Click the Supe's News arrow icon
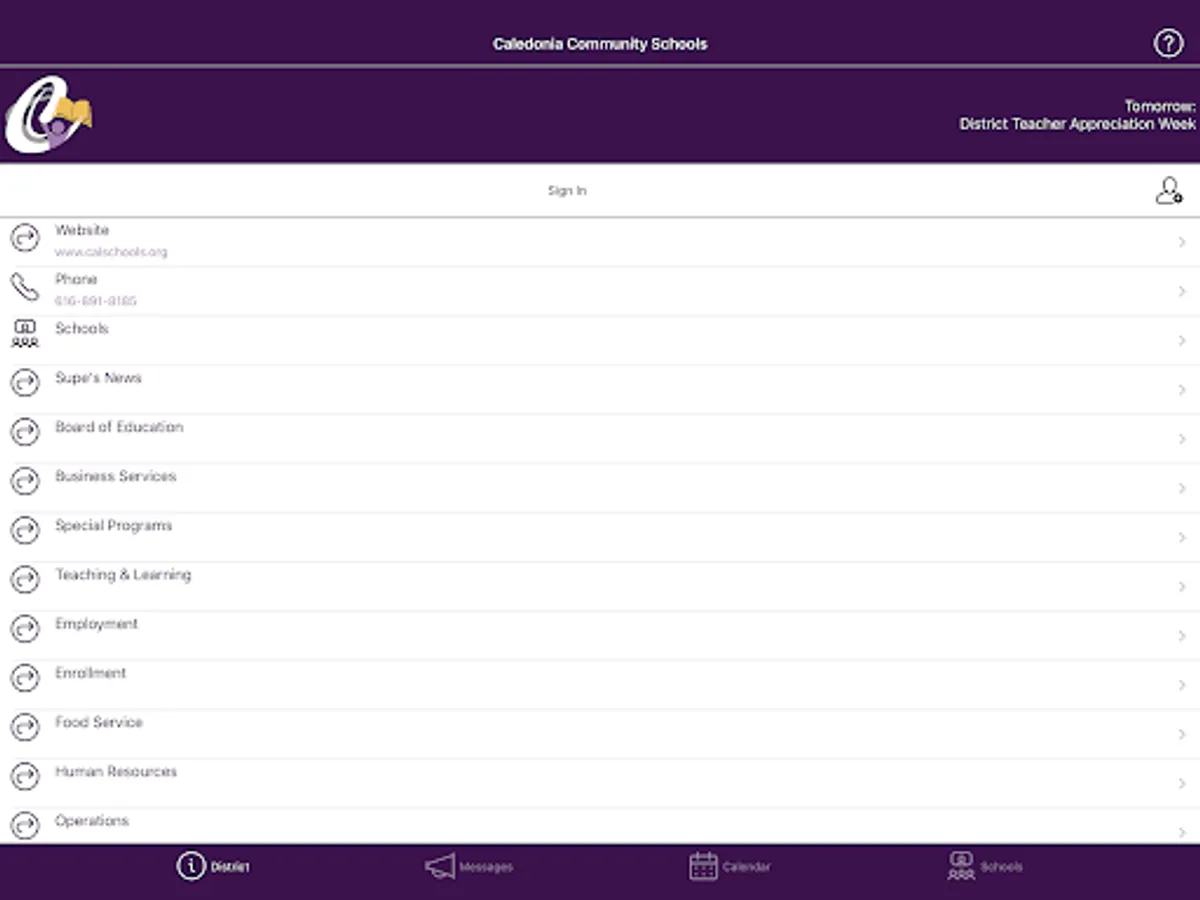This screenshot has height=900, width=1200. coord(25,382)
